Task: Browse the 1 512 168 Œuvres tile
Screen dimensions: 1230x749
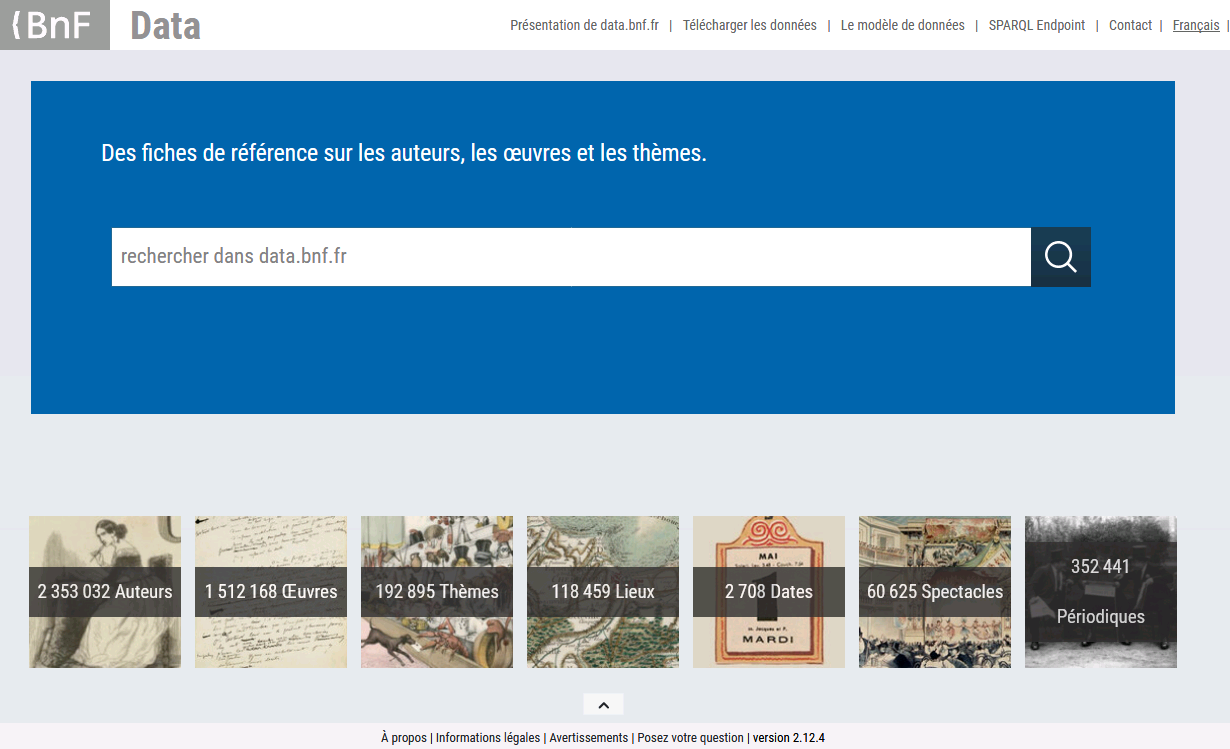Action: 271,592
